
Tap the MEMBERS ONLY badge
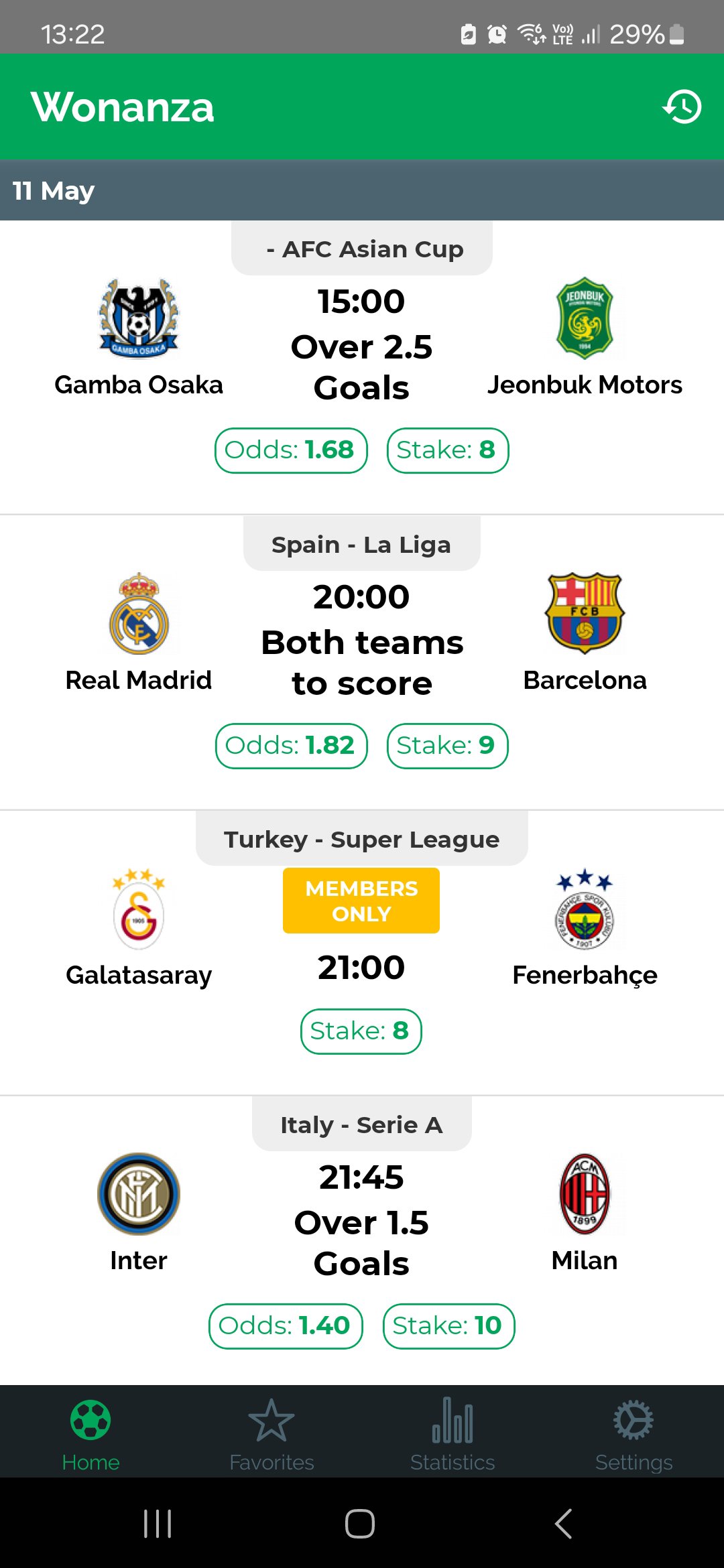[361, 901]
